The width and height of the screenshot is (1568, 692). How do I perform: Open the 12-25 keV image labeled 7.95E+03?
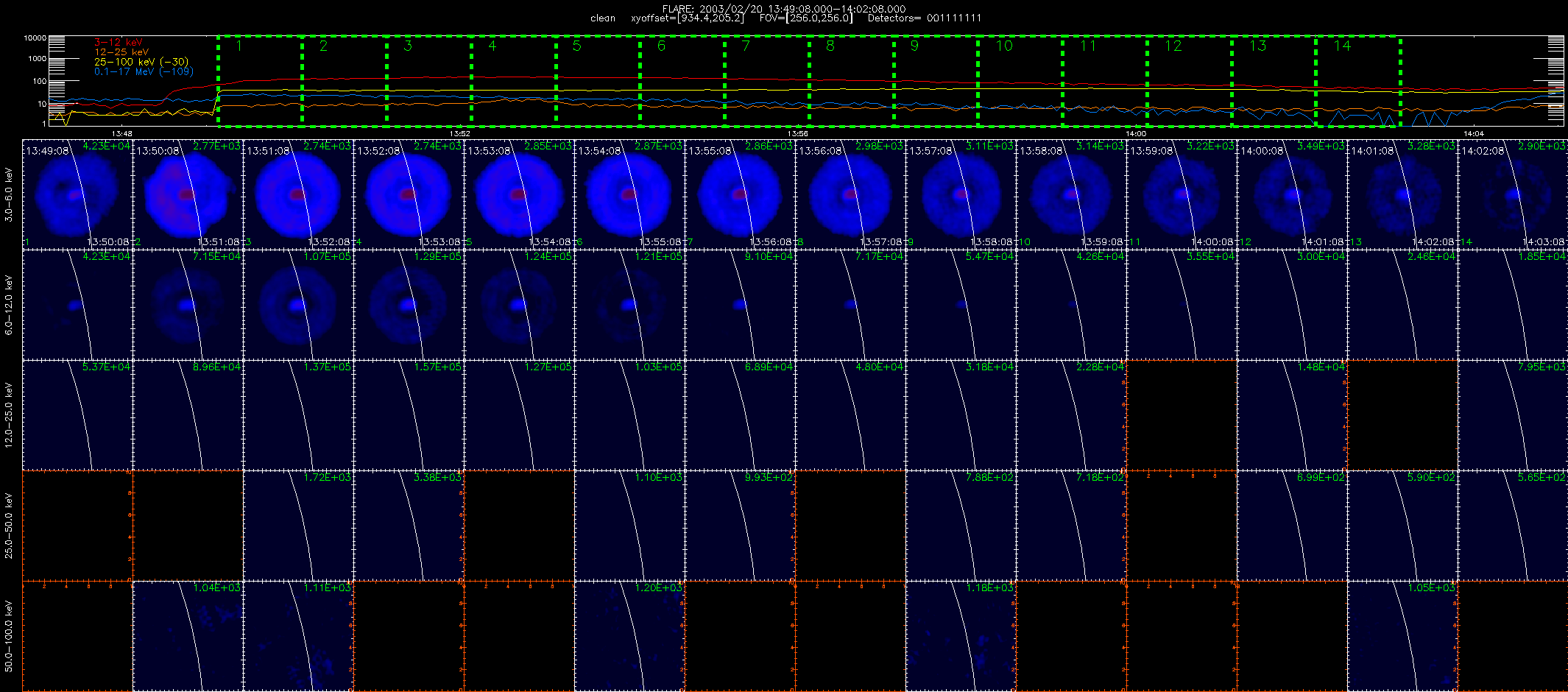pyautogui.click(x=1514, y=415)
